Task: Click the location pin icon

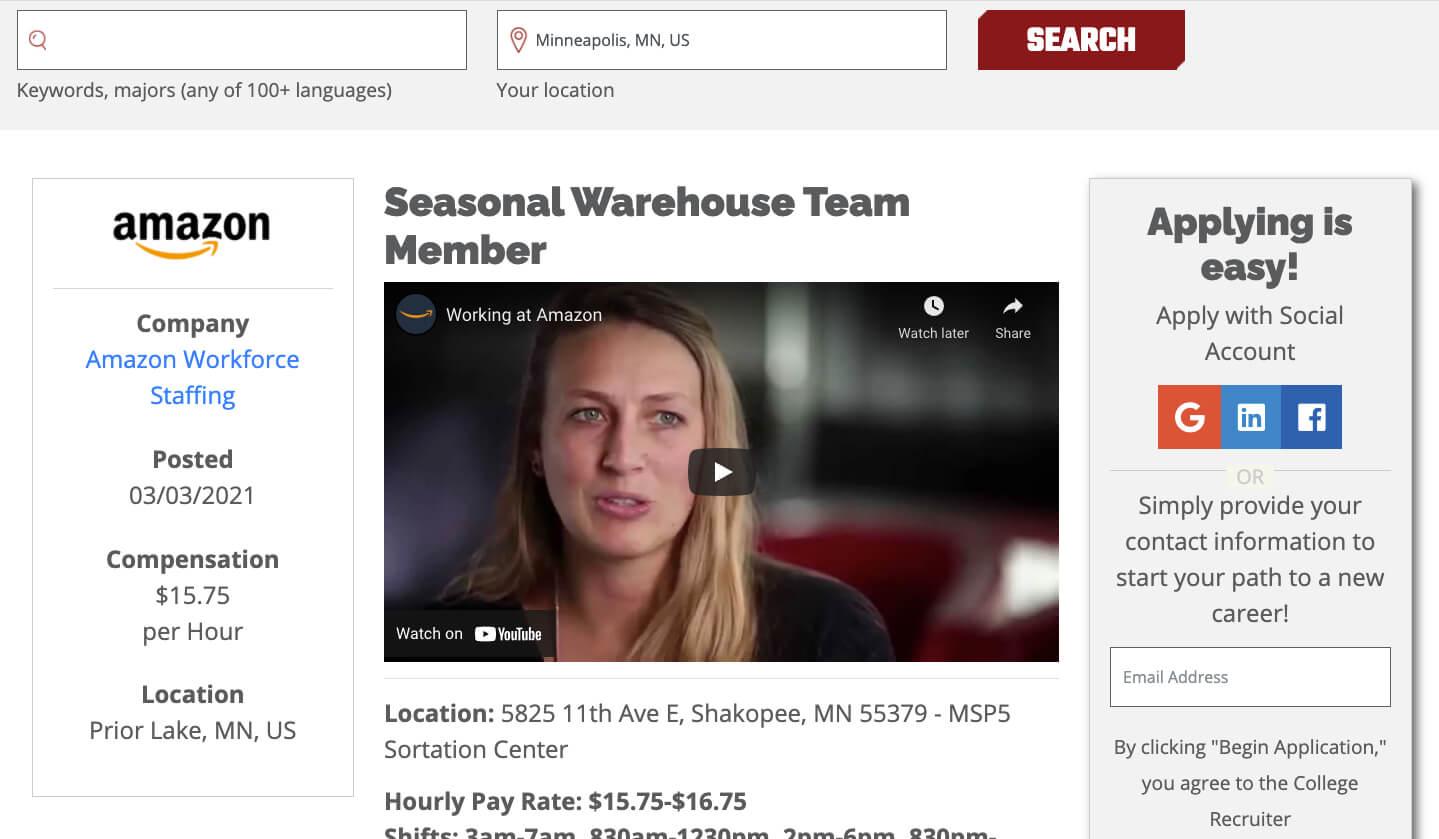Action: coord(518,40)
